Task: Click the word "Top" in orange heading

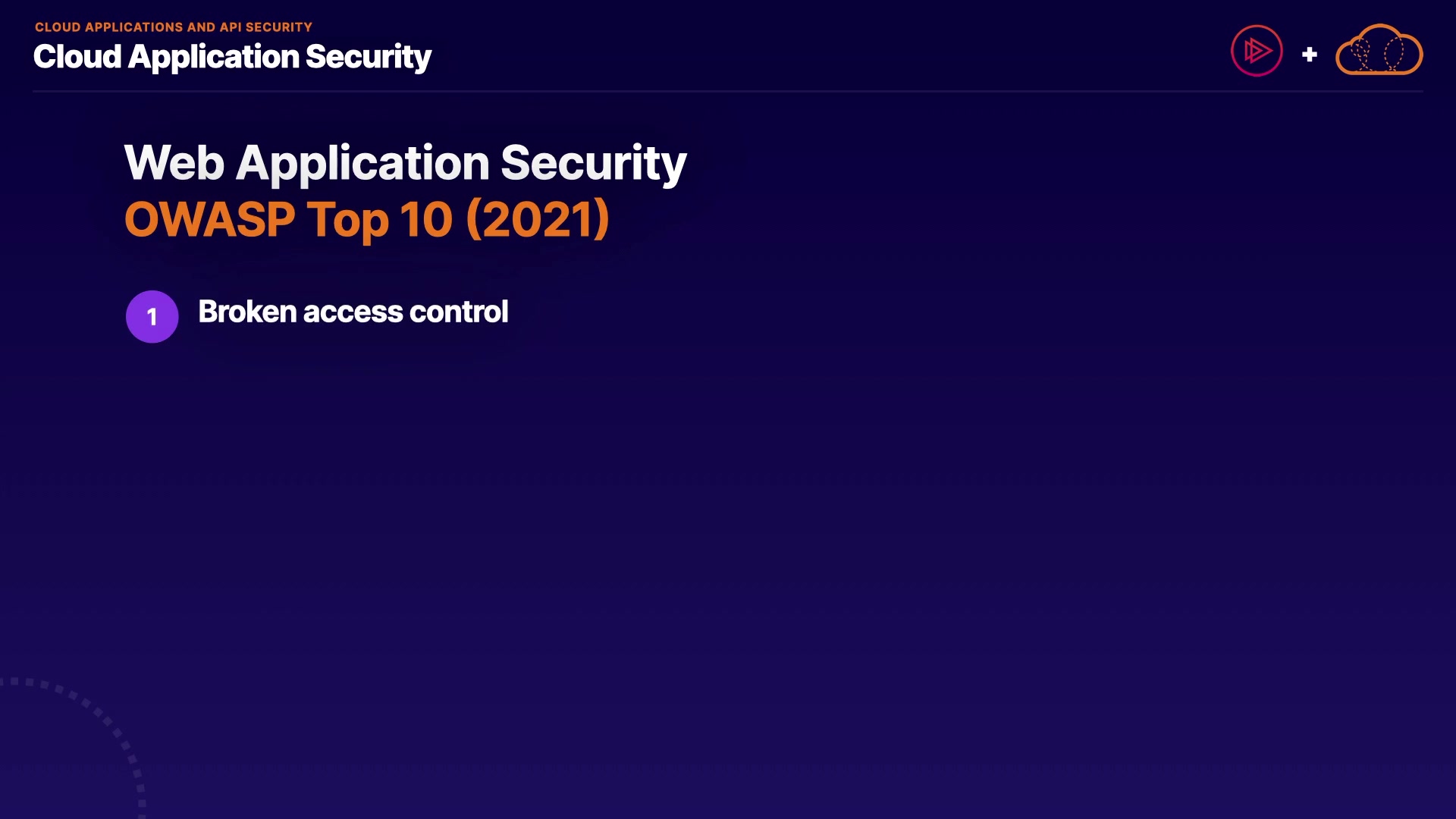Action: point(347,220)
